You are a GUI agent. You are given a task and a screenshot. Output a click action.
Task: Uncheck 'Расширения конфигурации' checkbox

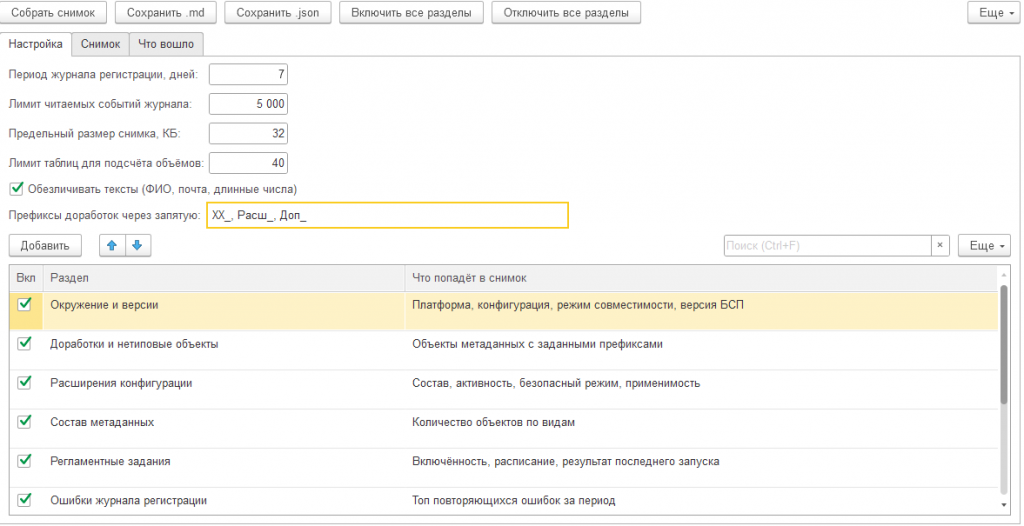[x=24, y=382]
